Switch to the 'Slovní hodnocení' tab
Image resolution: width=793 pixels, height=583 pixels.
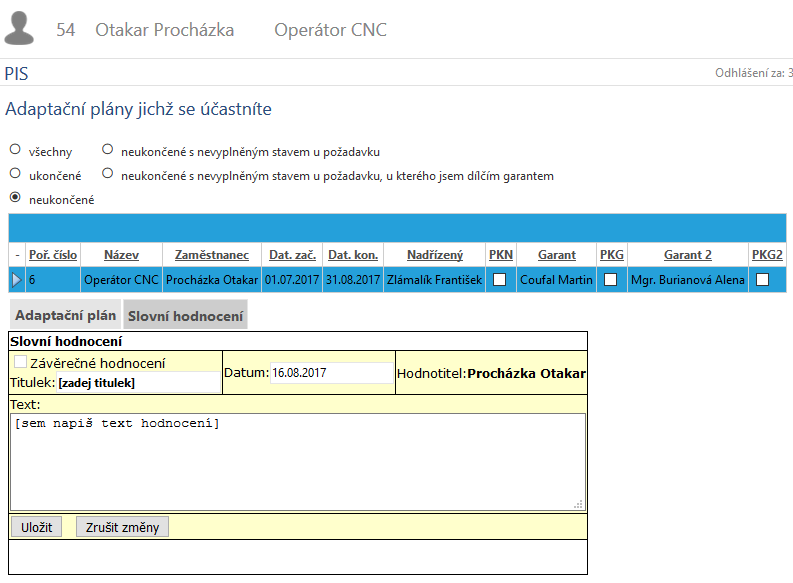(186, 316)
